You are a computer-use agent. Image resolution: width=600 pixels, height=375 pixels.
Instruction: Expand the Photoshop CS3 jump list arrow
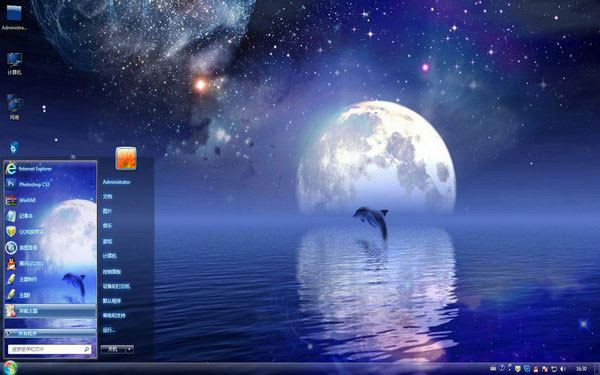click(91, 184)
